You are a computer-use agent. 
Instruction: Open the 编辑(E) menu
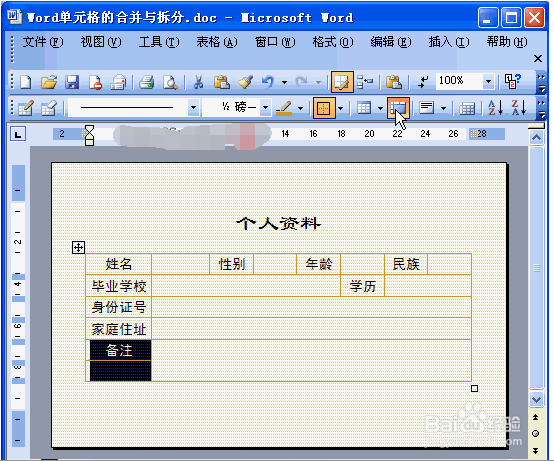(391, 42)
